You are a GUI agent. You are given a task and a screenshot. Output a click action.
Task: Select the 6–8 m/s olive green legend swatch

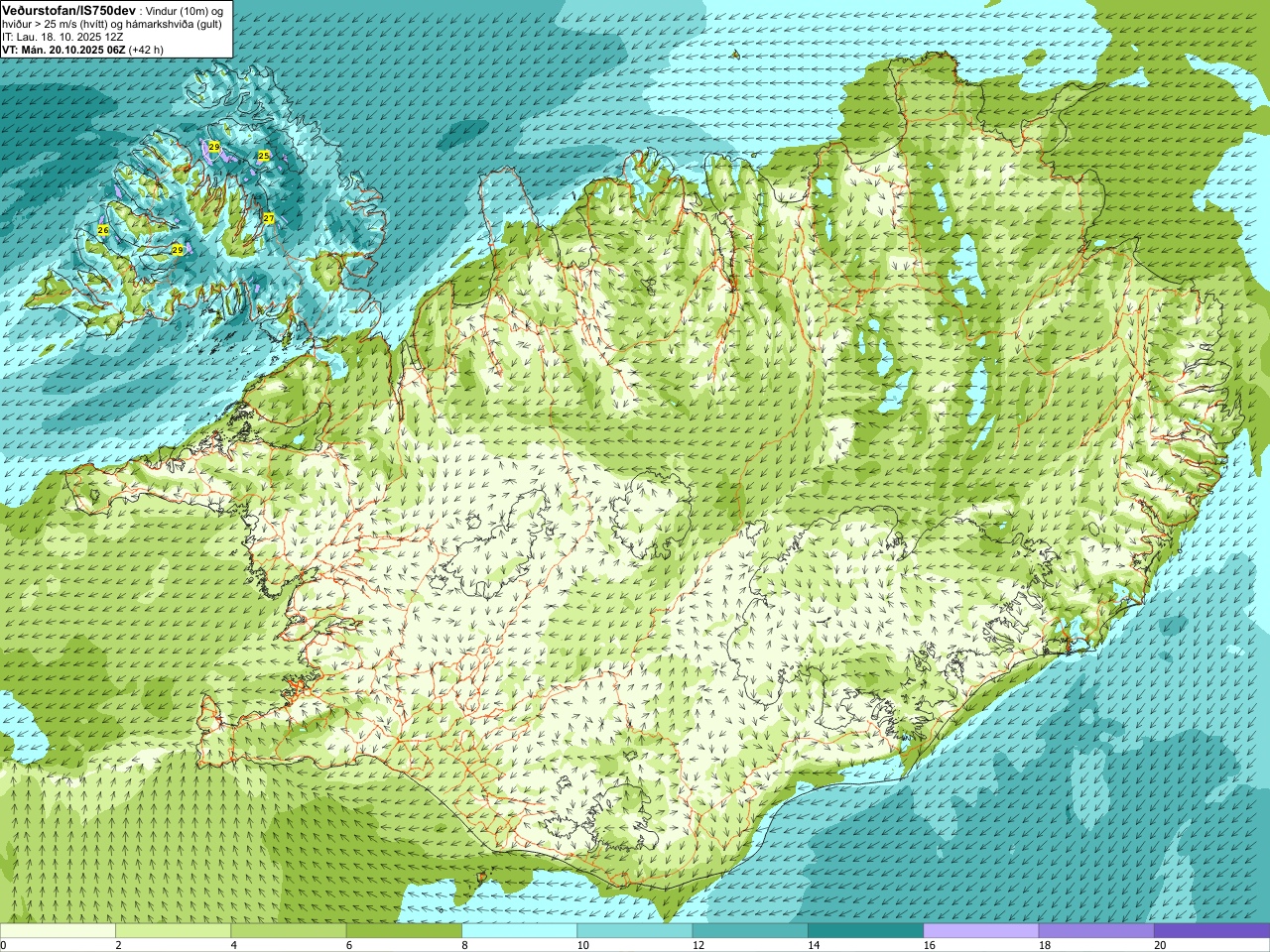(x=404, y=931)
